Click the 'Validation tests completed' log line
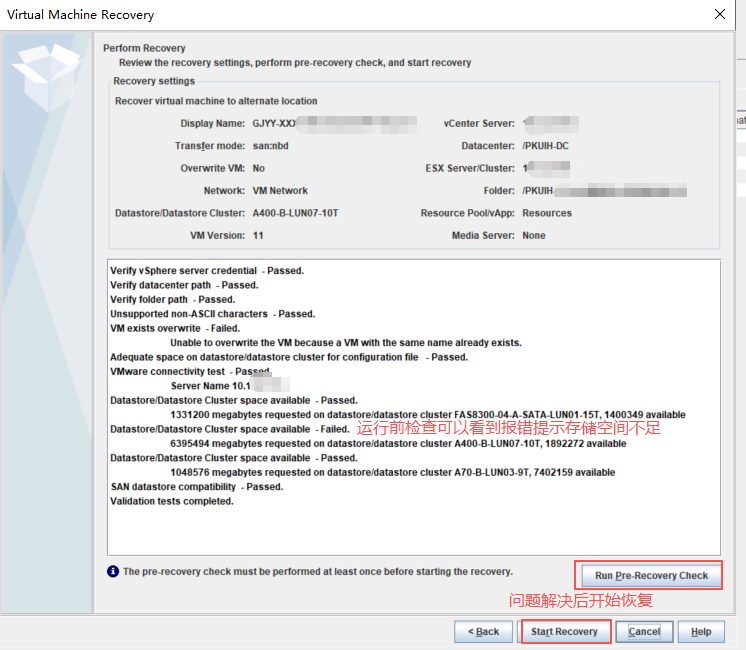 click(171, 501)
